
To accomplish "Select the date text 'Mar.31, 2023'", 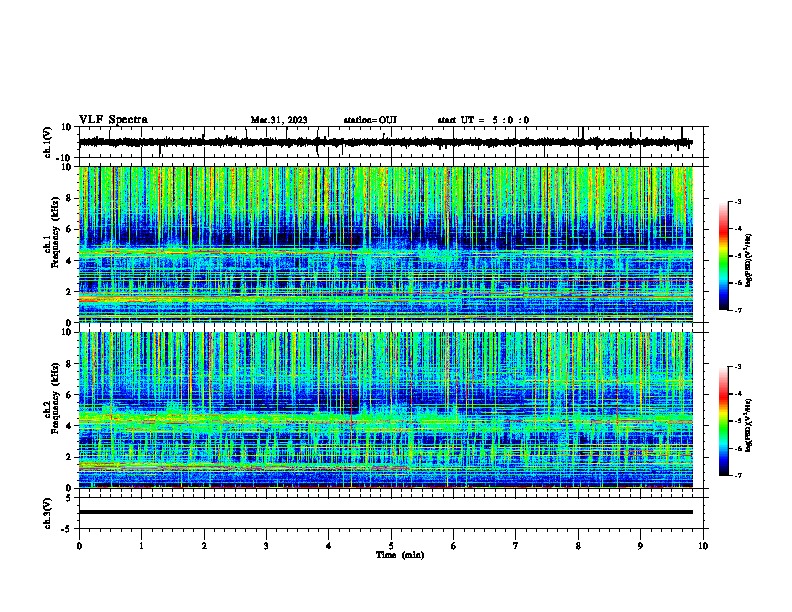I will (279, 120).
